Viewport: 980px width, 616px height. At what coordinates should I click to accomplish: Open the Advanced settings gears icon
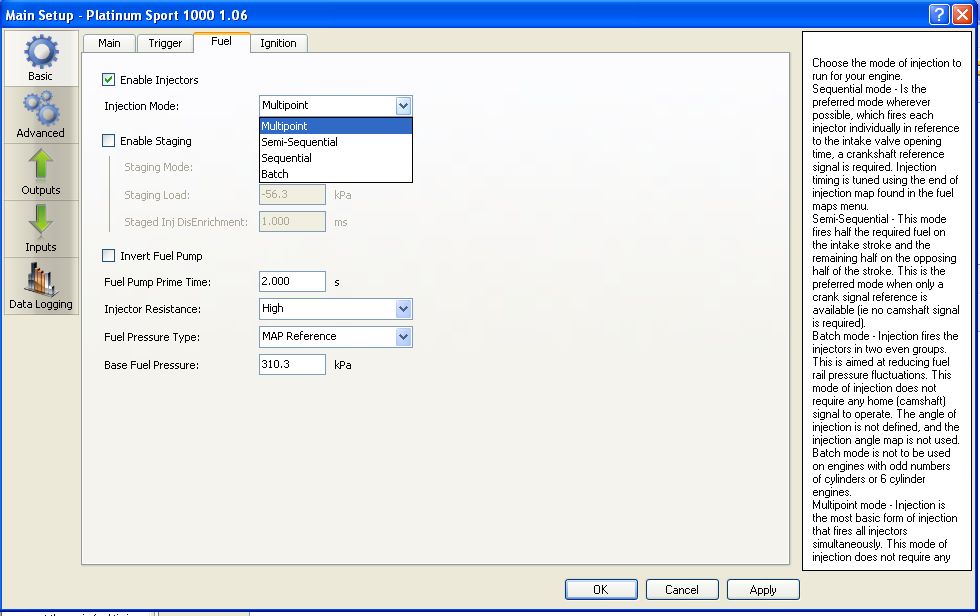[x=41, y=108]
